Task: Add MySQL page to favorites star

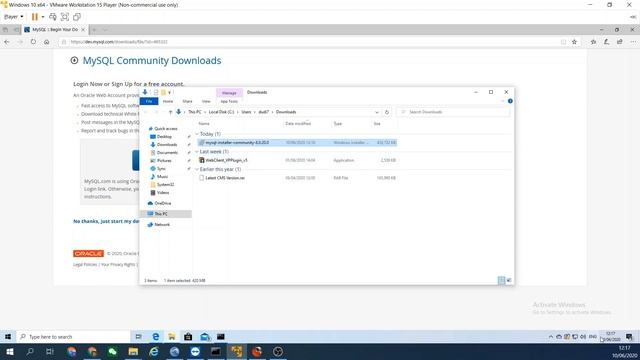Action: pyautogui.click(x=574, y=42)
